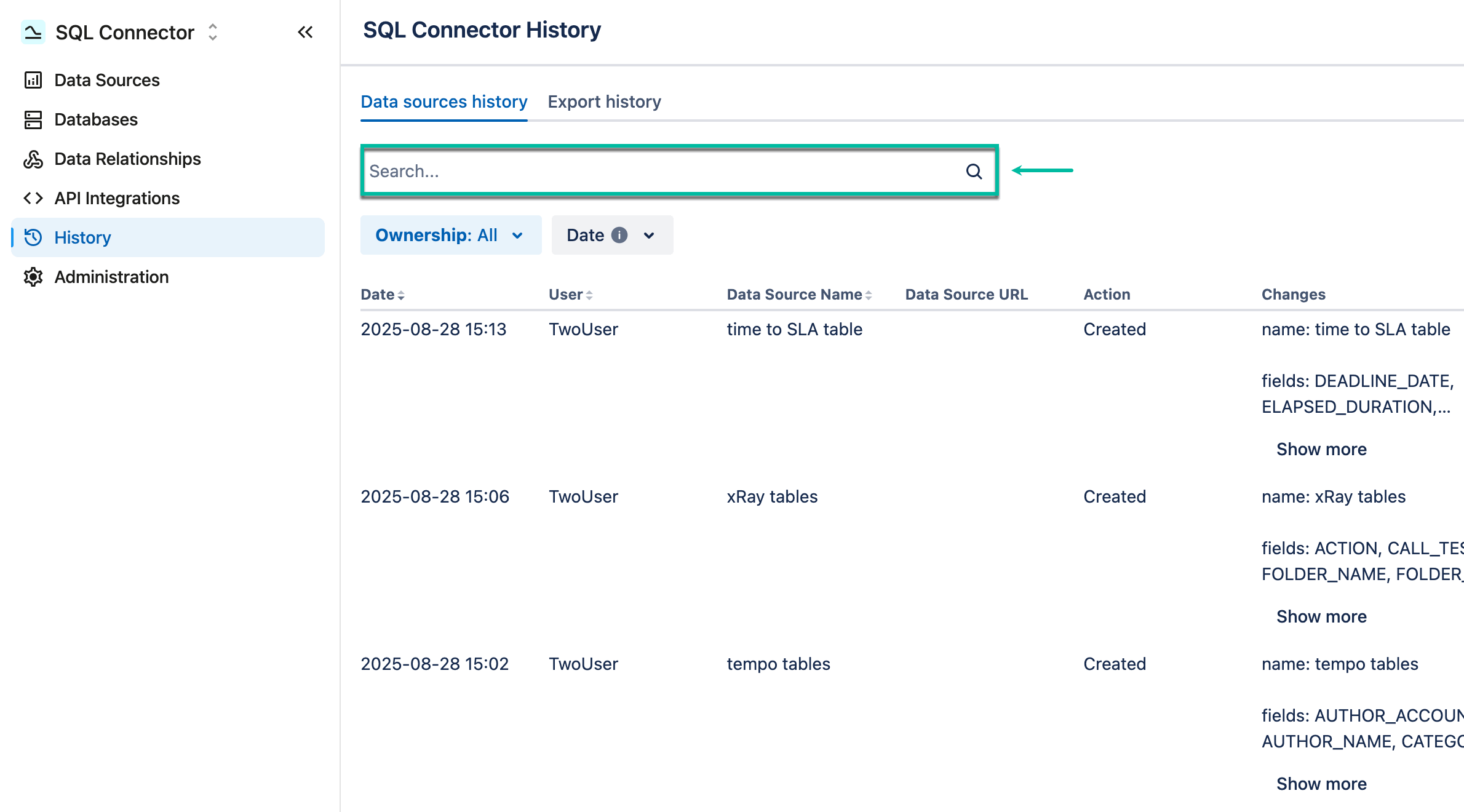Sort the table by the Date column
Image resolution: width=1464 pixels, height=812 pixels.
point(401,294)
